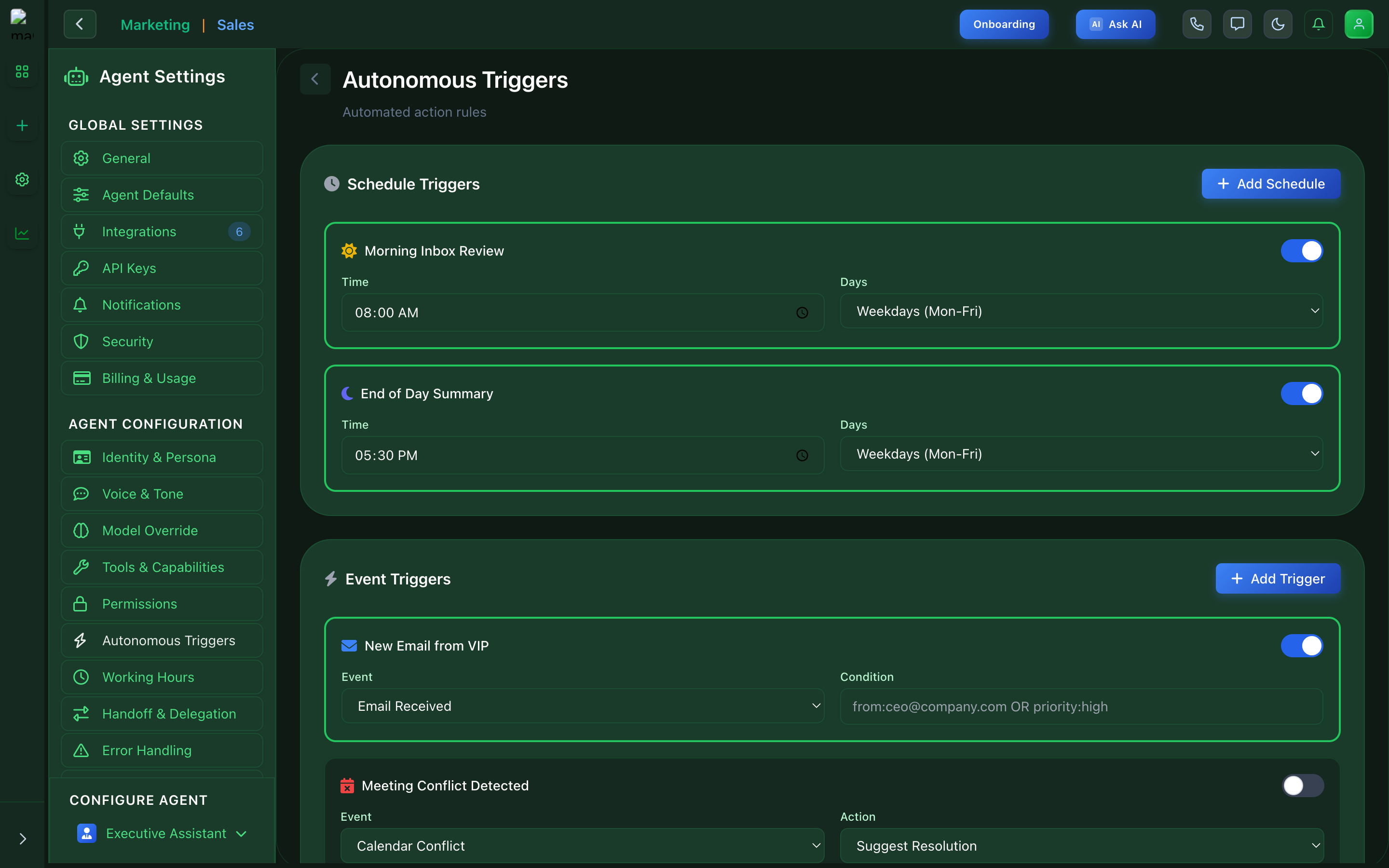Click the phone call icon in top bar
This screenshot has height=868, width=1389.
pyautogui.click(x=1197, y=24)
